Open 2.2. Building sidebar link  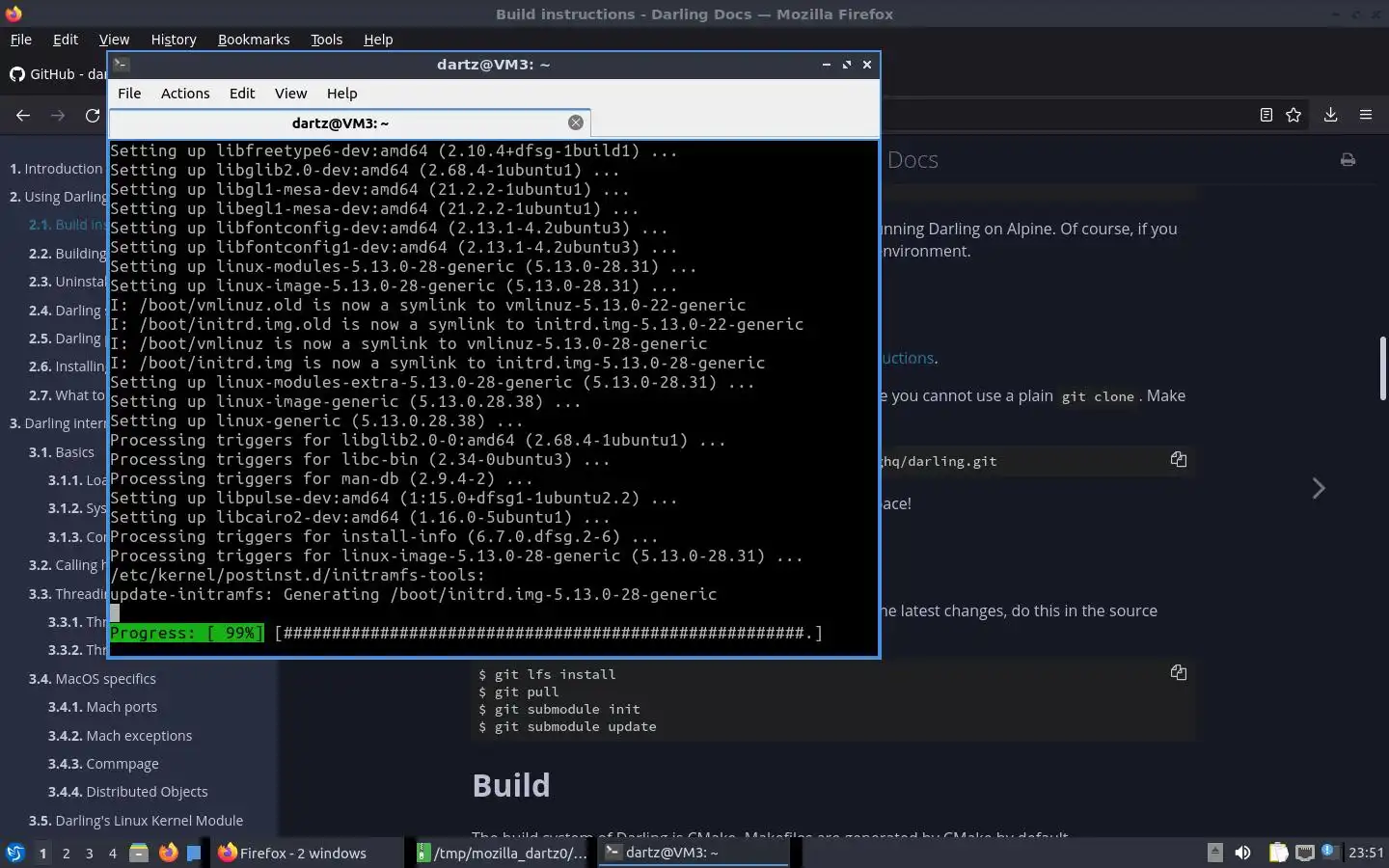[x=68, y=254]
